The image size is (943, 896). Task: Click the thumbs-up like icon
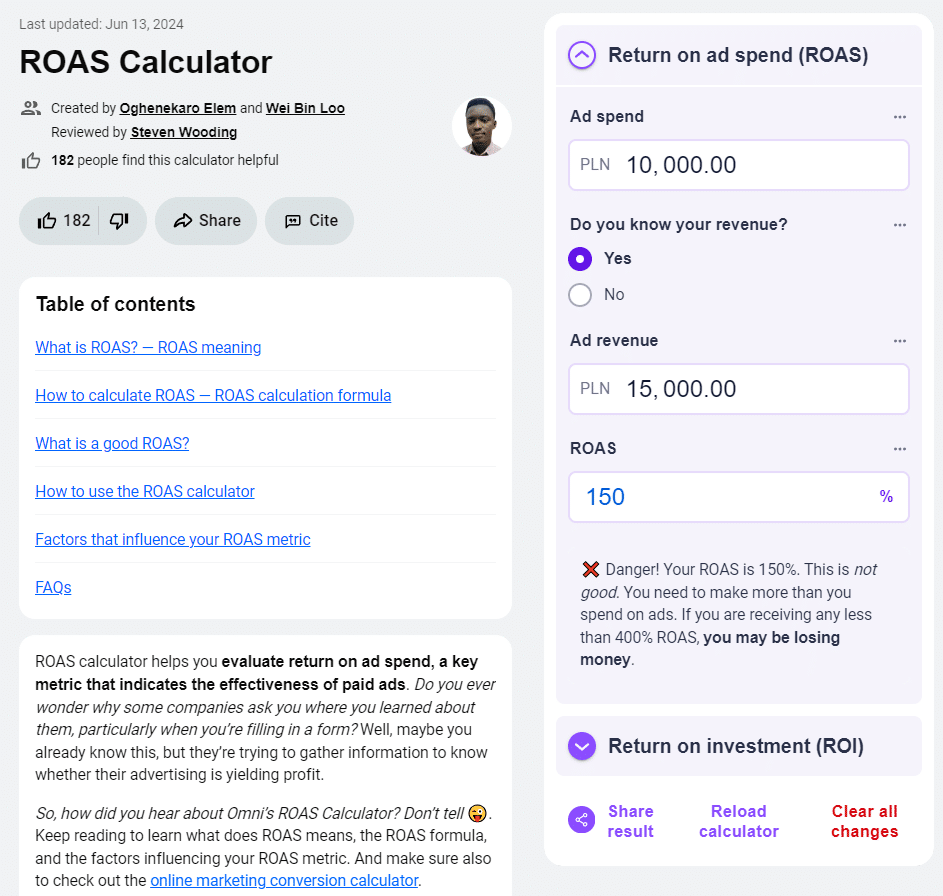(47, 221)
